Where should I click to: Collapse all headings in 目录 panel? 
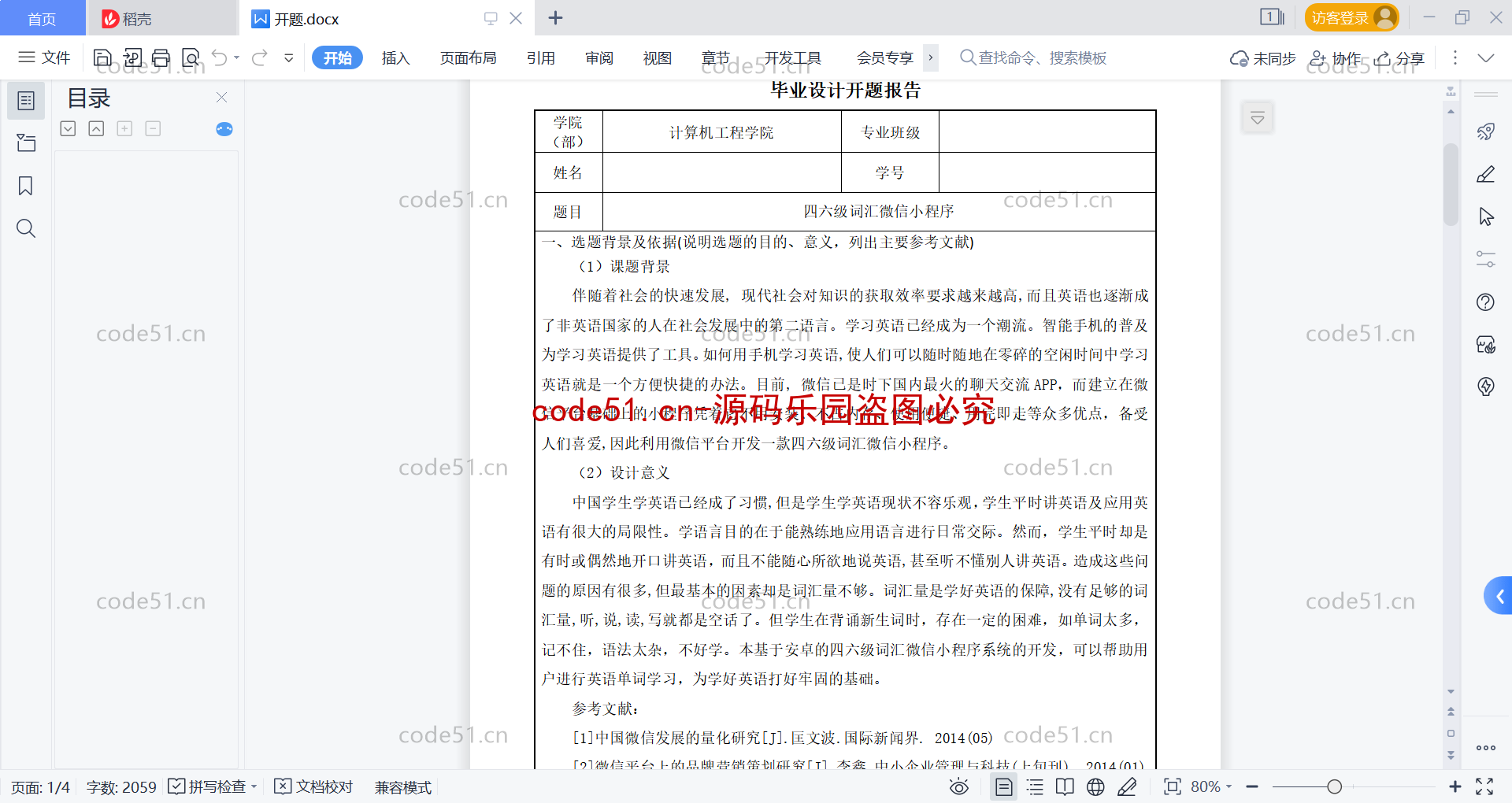click(96, 128)
